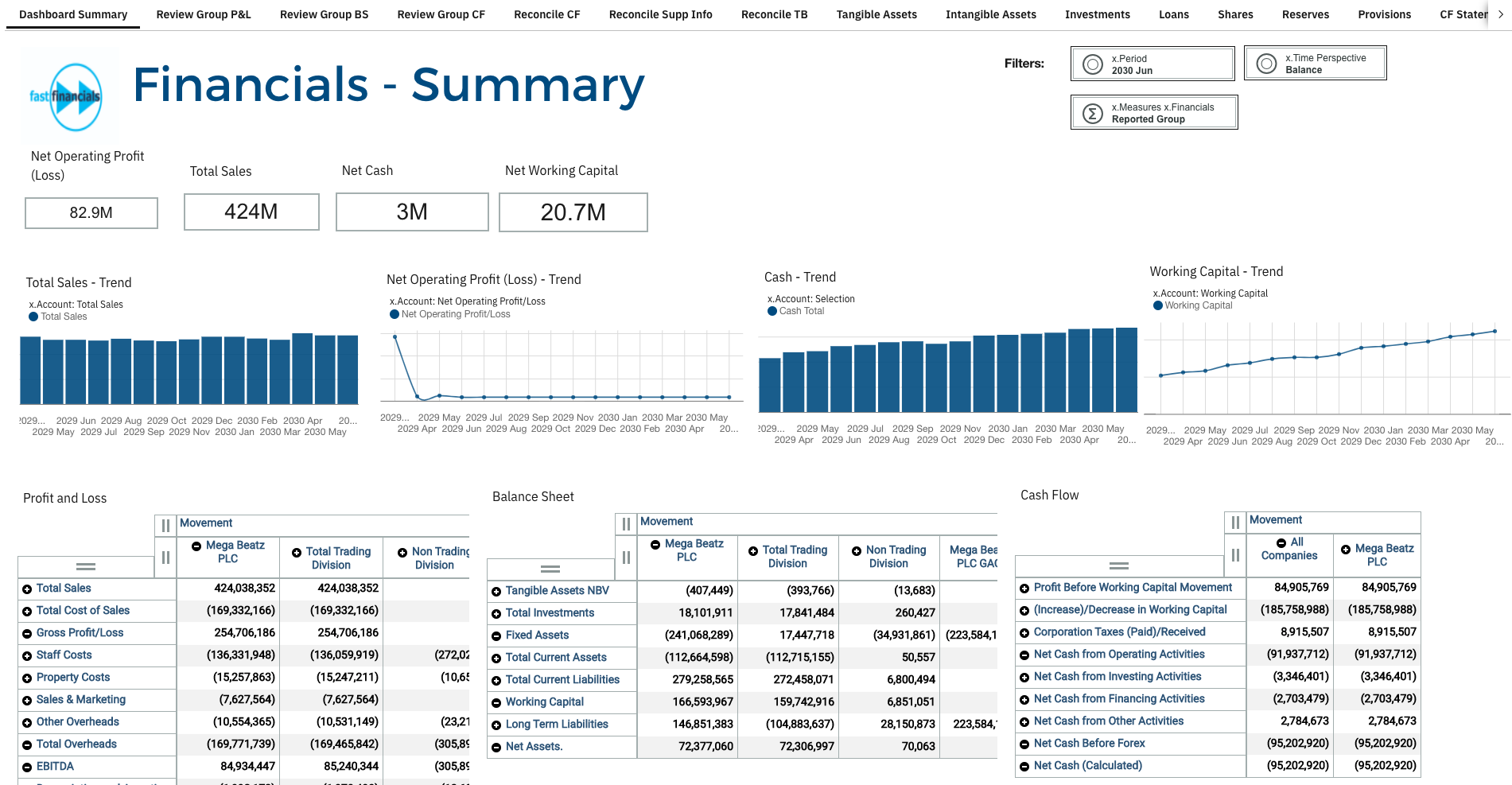Click Cash Flow Movement column handle
Image resolution: width=1512 pixels, height=785 pixels.
tap(1235, 522)
